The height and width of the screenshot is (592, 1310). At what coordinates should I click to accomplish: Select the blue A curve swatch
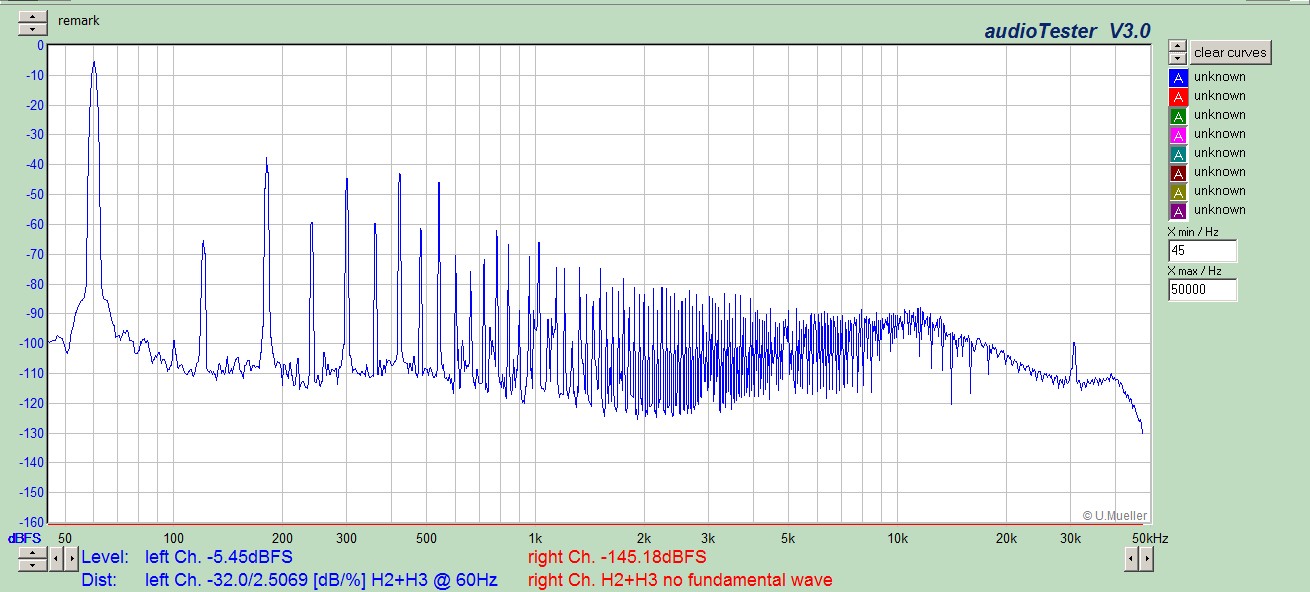click(x=1178, y=77)
